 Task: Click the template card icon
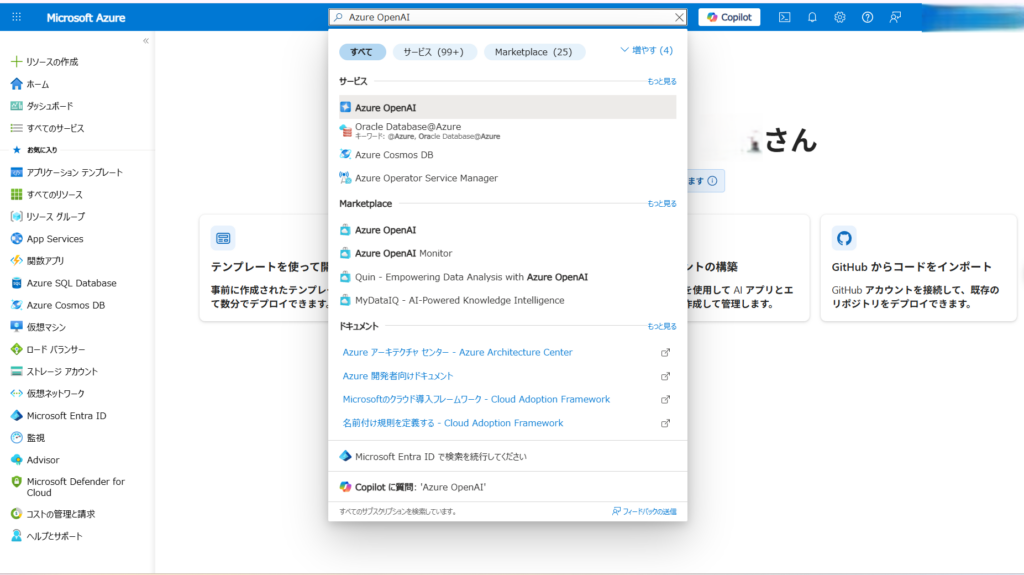(223, 238)
